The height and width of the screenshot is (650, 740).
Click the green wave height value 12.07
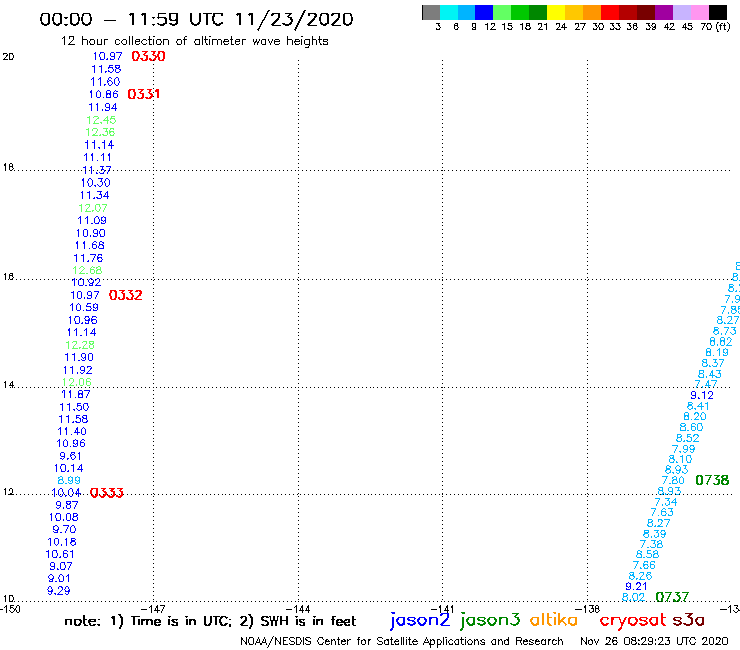pyautogui.click(x=93, y=208)
